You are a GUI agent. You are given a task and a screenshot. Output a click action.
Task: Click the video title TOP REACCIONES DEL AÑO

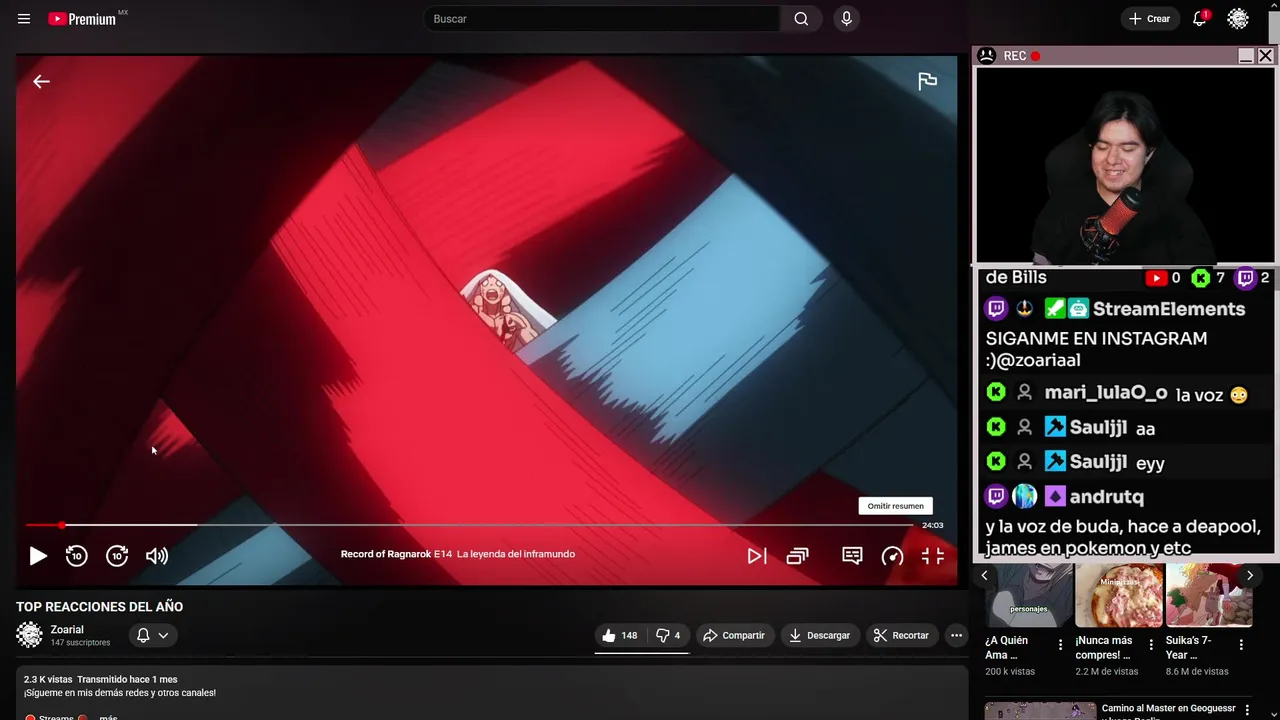(x=99, y=607)
